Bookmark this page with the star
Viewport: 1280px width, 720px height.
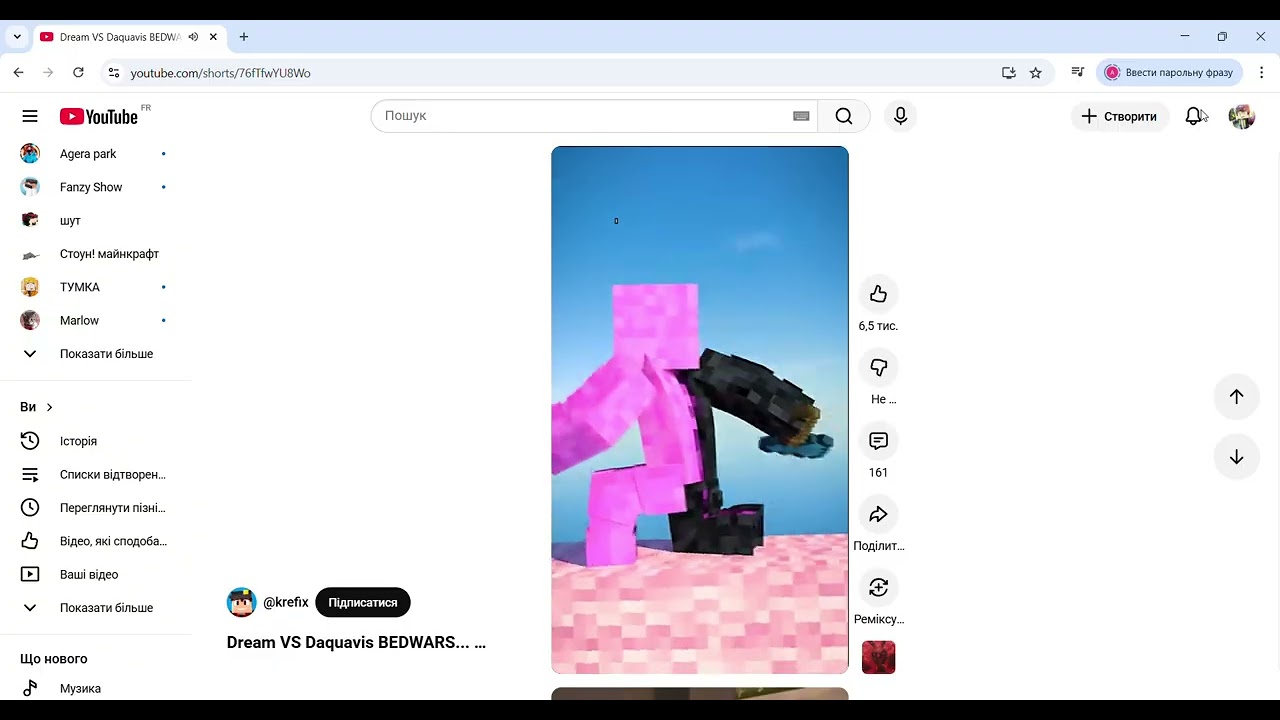tap(1036, 73)
